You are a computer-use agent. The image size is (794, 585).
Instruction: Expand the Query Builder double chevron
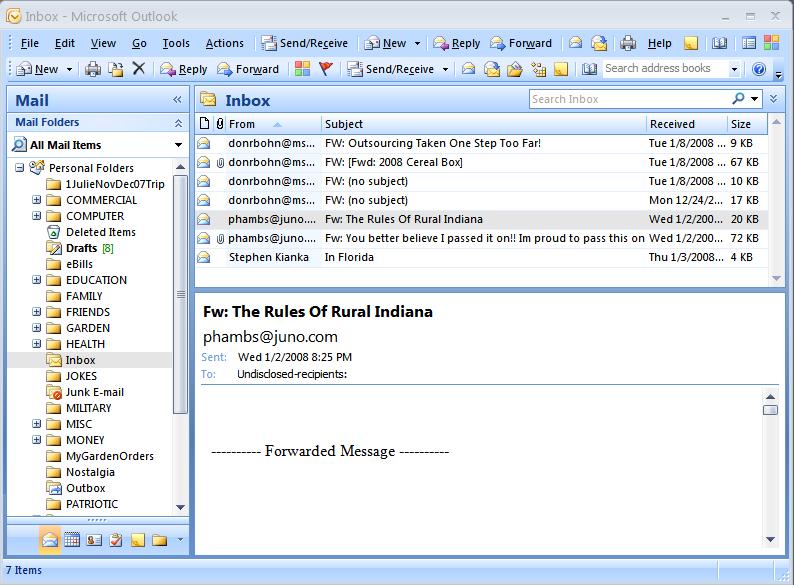[x=774, y=98]
